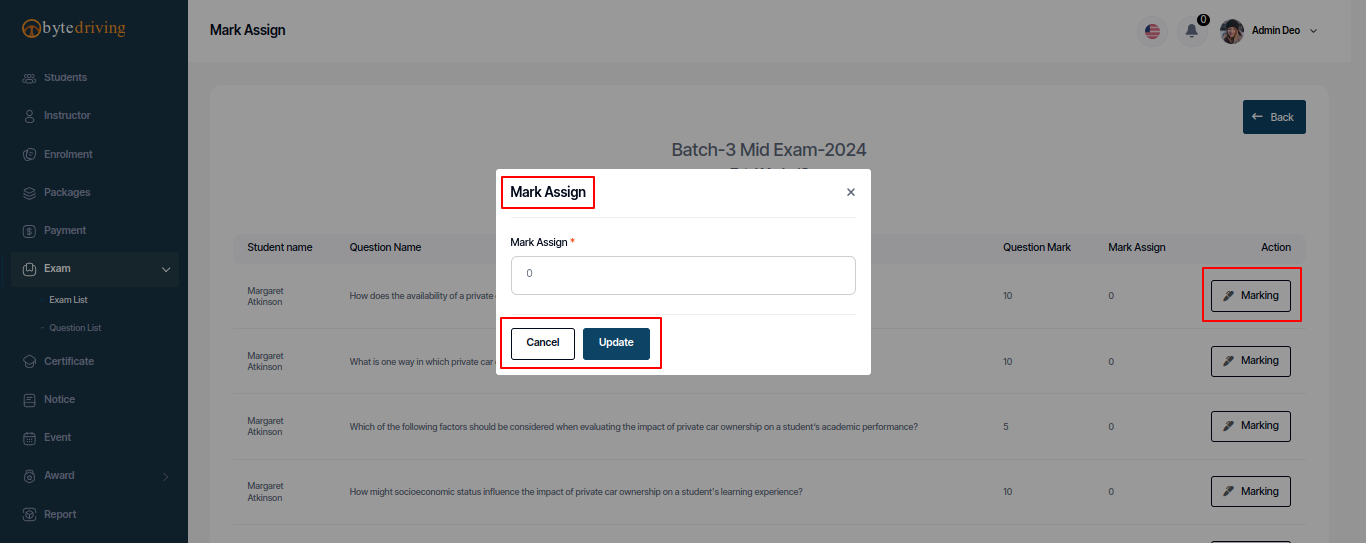
Task: Click the Certificate sidebar icon
Action: tap(29, 361)
